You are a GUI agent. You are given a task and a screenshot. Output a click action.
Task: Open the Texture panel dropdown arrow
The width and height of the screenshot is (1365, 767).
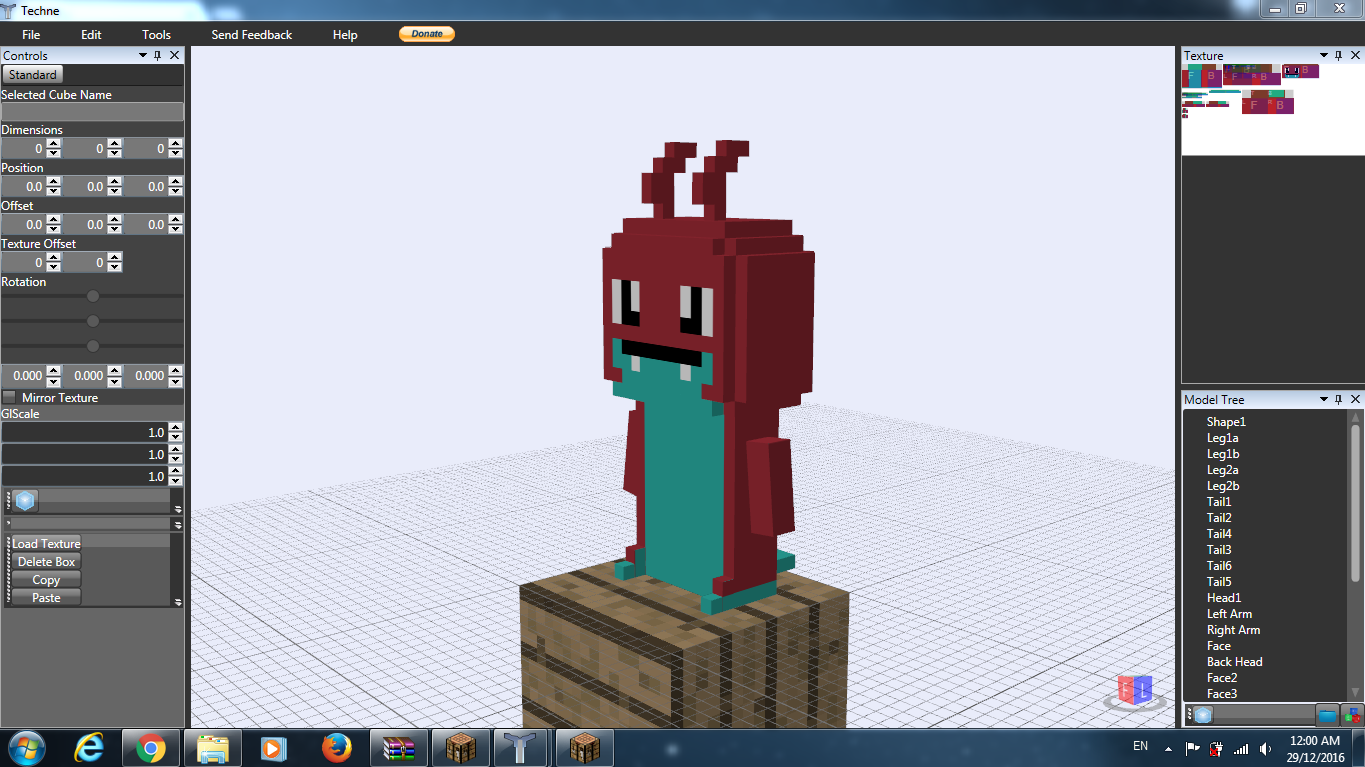pos(1323,55)
